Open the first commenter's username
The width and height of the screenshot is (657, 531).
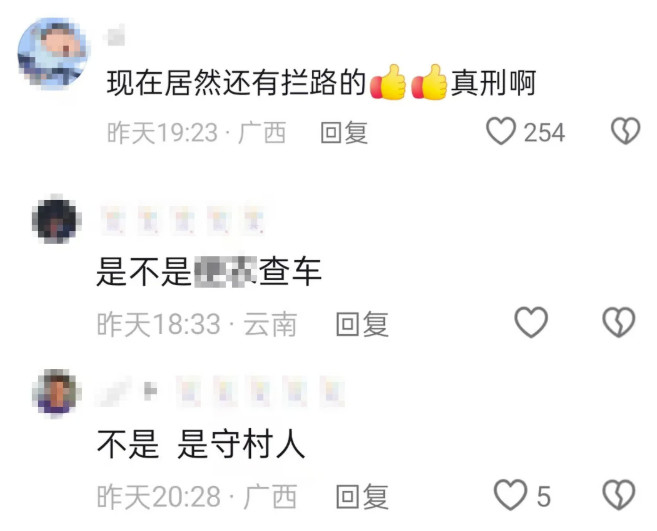point(115,35)
